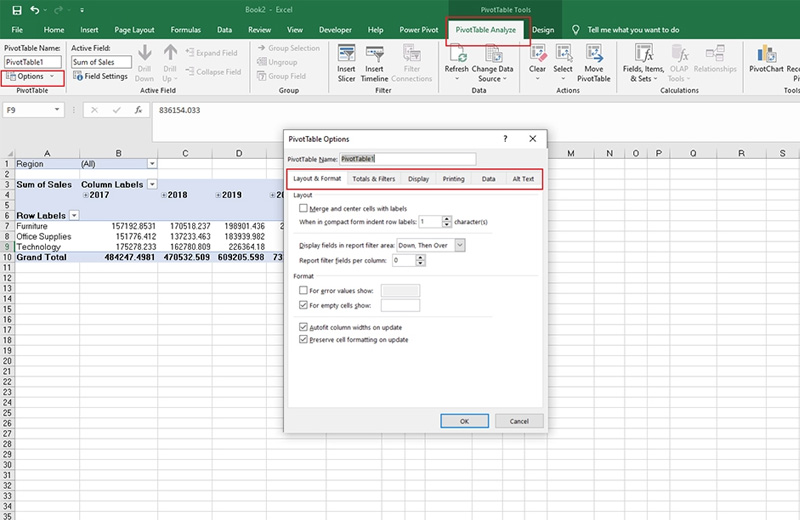The image size is (800, 520).
Task: Open Fields, Items, & Sets
Action: (x=644, y=64)
